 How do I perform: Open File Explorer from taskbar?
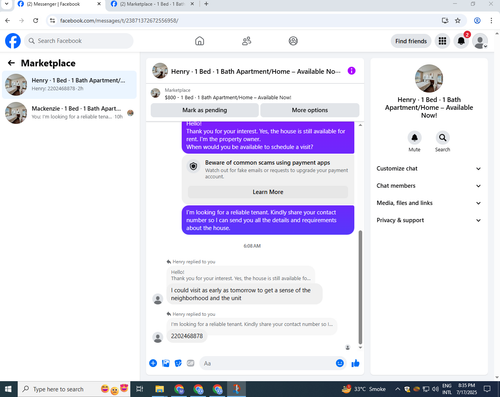160,389
